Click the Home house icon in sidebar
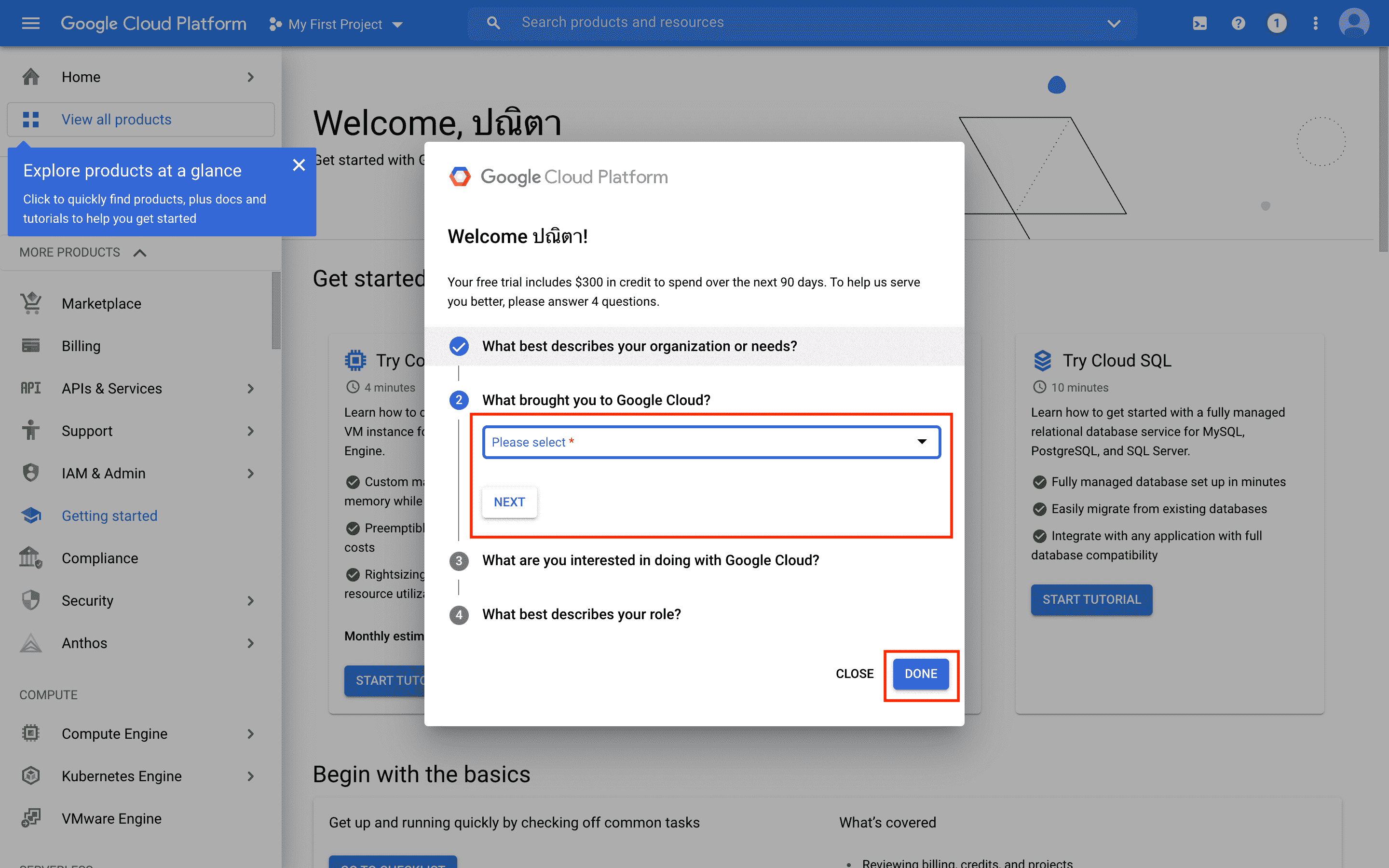The width and height of the screenshot is (1389, 868). pyautogui.click(x=30, y=76)
